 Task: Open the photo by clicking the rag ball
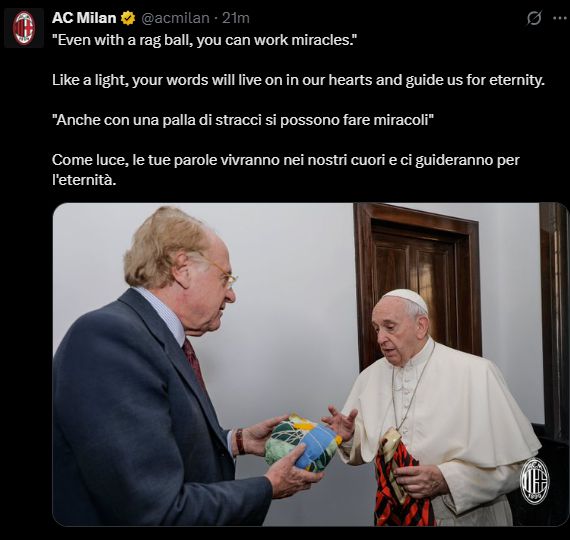pyautogui.click(x=302, y=442)
